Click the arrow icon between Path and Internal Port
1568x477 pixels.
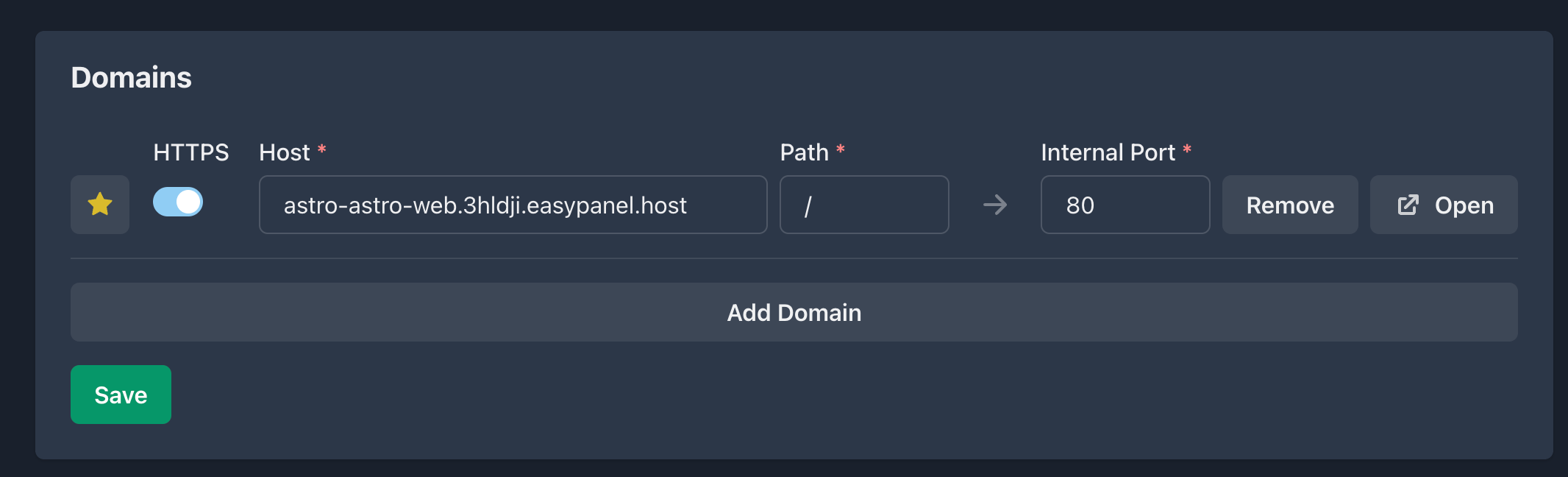point(994,205)
